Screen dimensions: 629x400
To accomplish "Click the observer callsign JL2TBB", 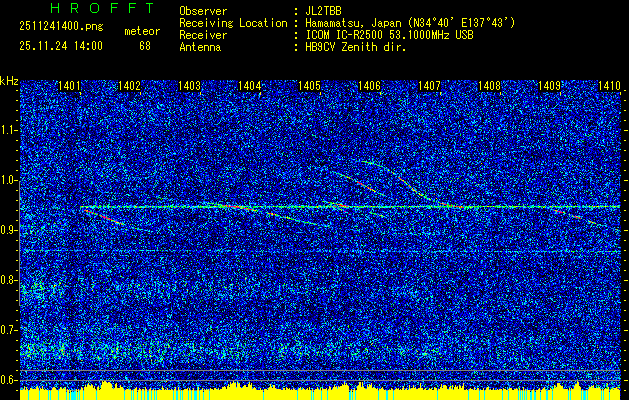I will pos(325,11).
